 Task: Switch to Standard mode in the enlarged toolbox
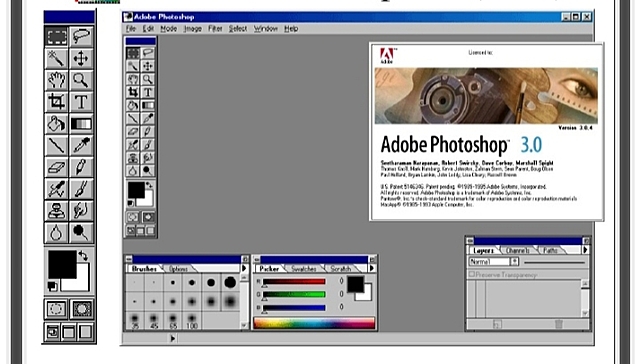[x=56, y=309]
